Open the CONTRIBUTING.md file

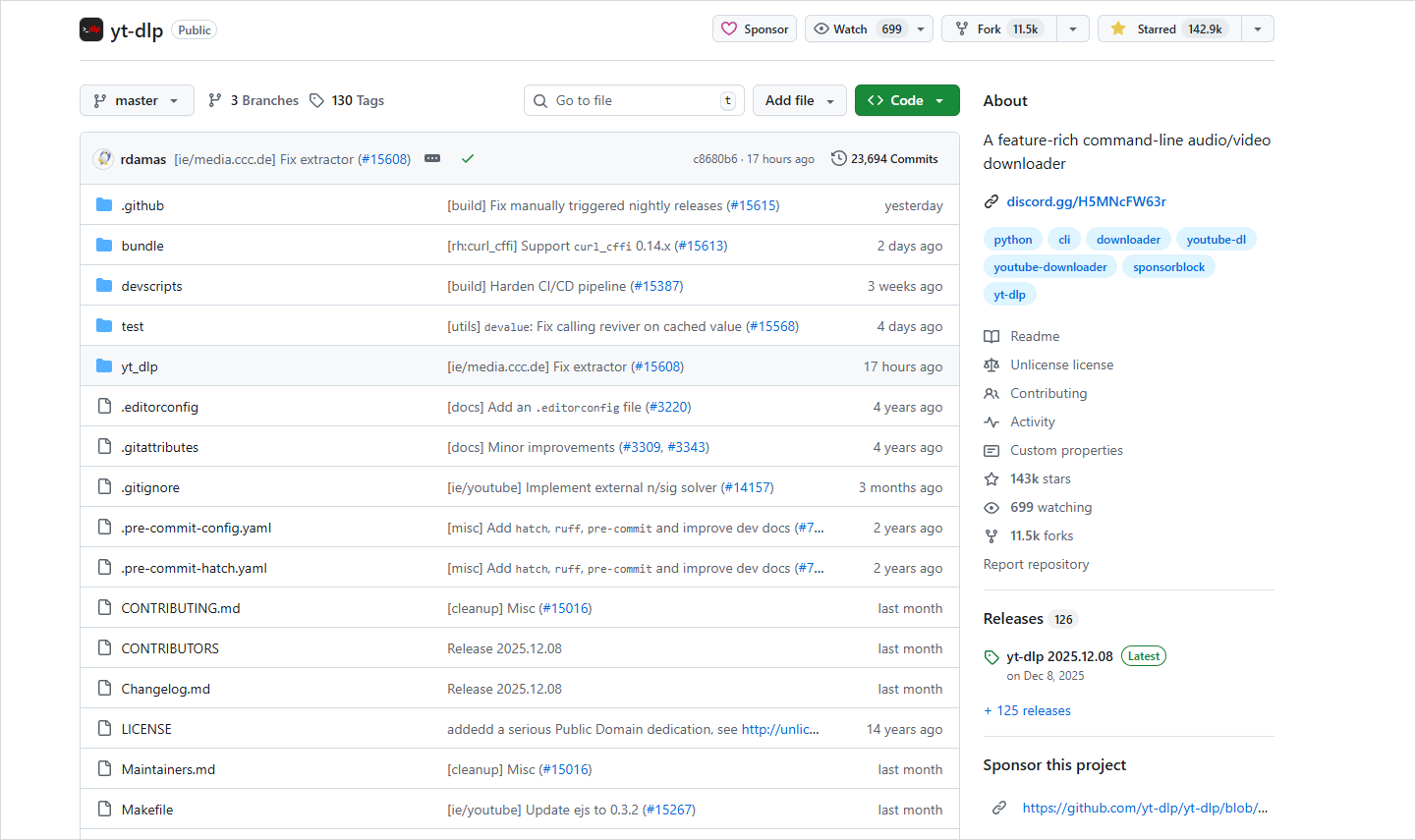click(x=181, y=608)
